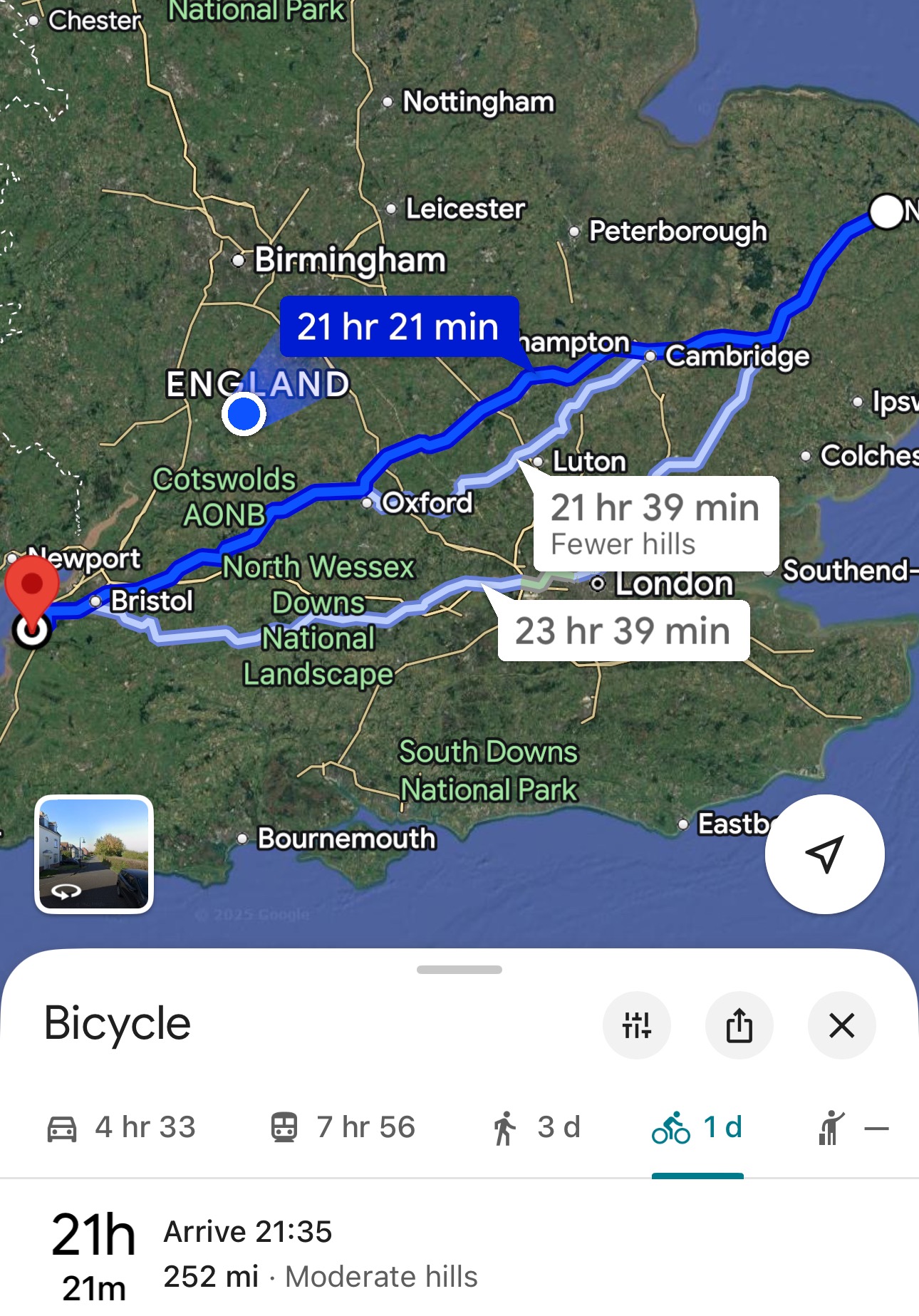Screen dimensions: 919x1316
Task: Select walking mode 3 d
Action: point(536,1128)
